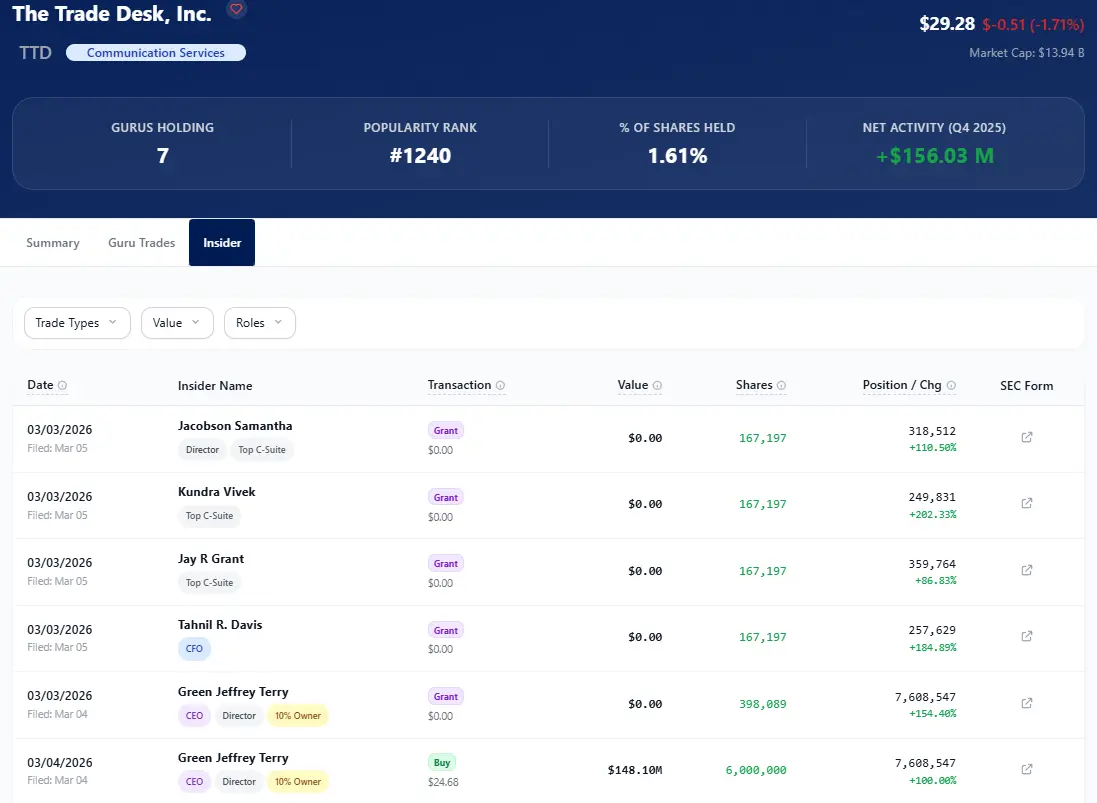
Task: Sort by the Position / Chg header
Action: tap(901, 385)
